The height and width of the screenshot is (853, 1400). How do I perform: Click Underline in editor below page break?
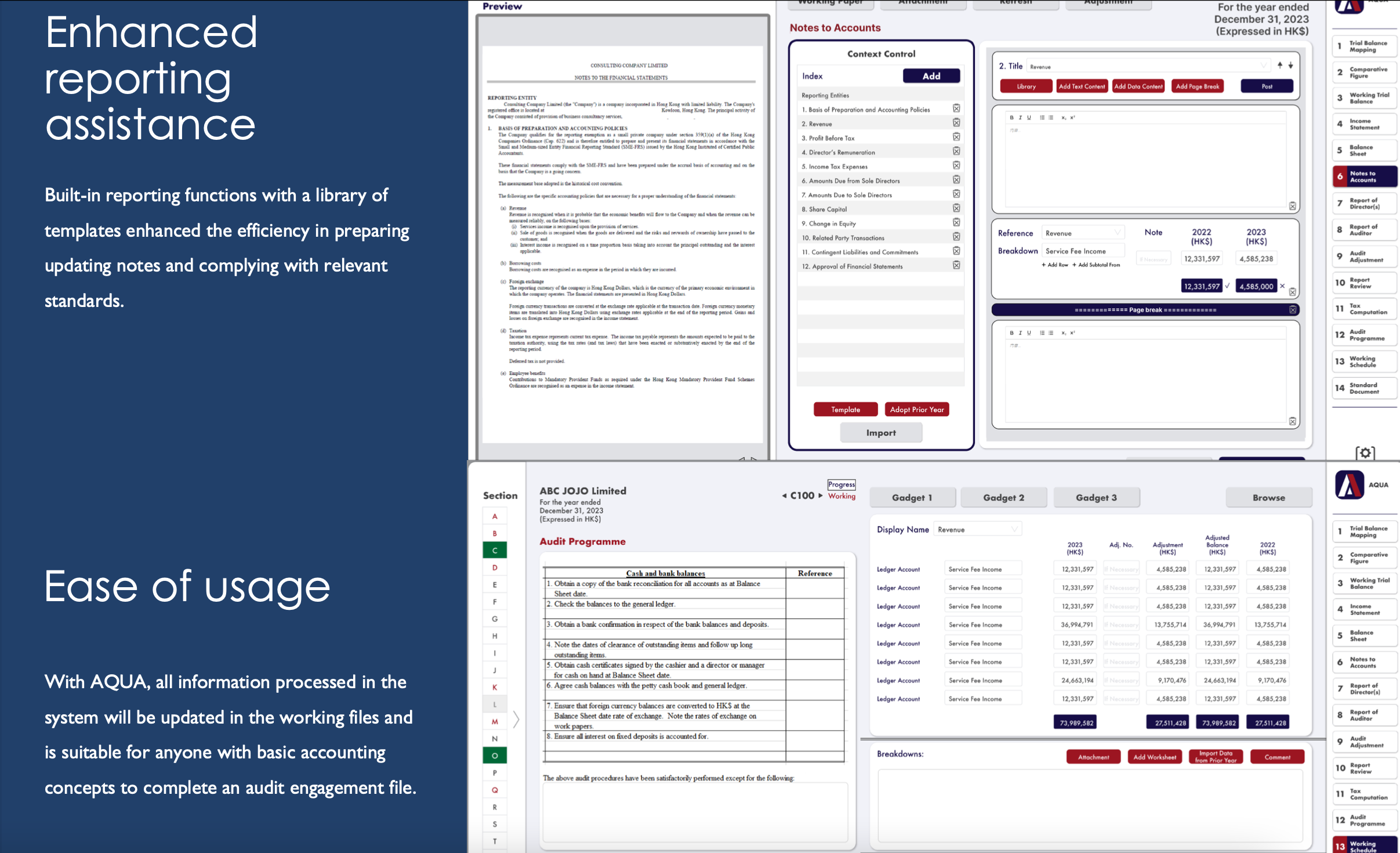pos(1029,333)
